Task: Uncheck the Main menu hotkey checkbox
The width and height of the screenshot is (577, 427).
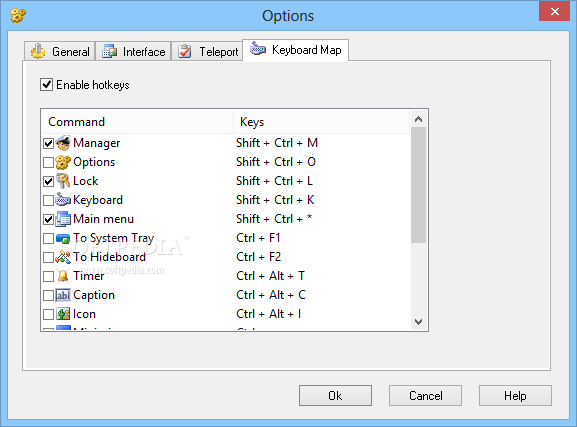Action: [x=49, y=219]
